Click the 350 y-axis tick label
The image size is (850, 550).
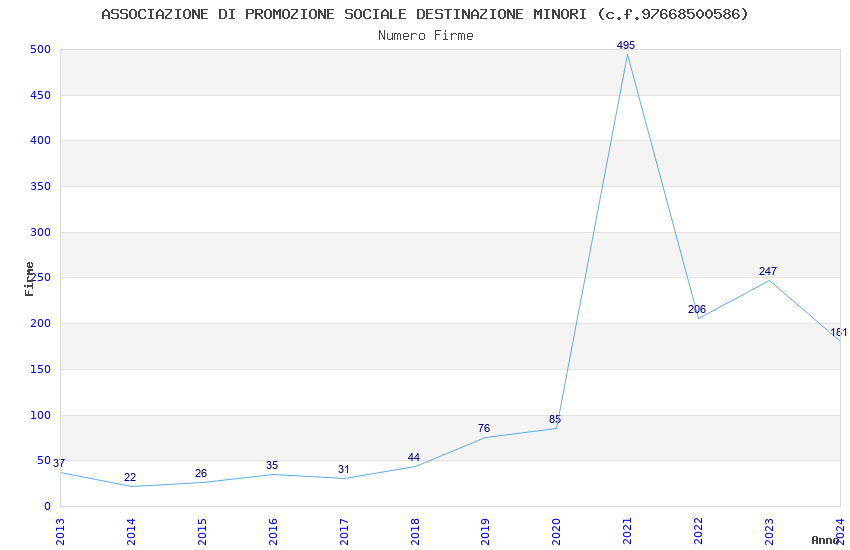pos(40,186)
